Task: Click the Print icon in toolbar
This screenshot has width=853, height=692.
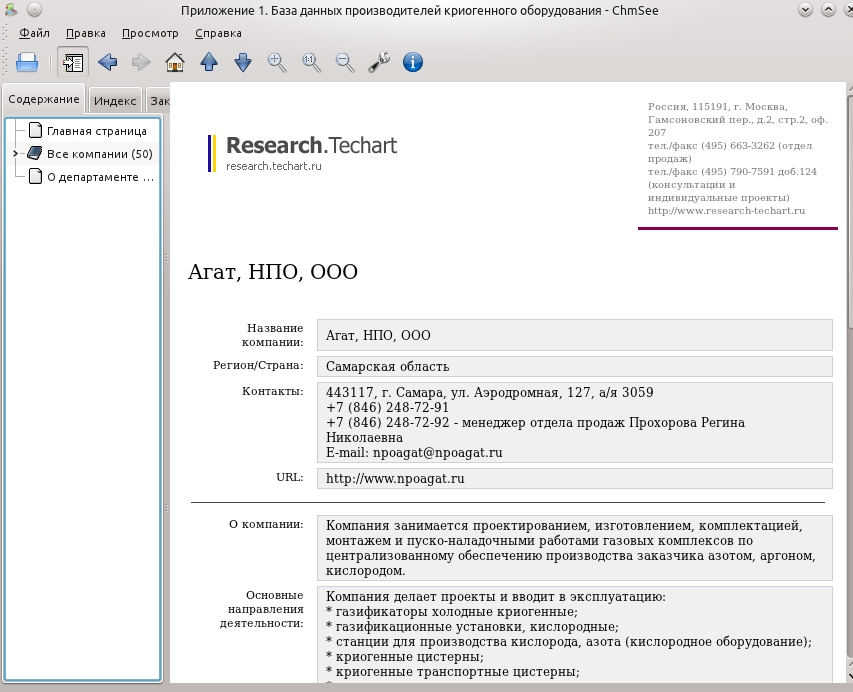Action: [x=27, y=63]
